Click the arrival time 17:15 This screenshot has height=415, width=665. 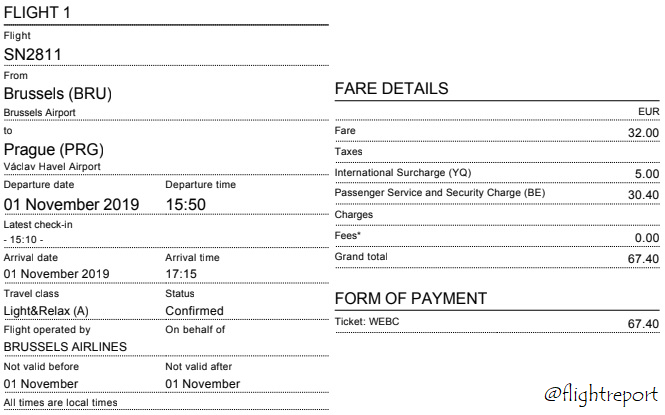pos(181,274)
